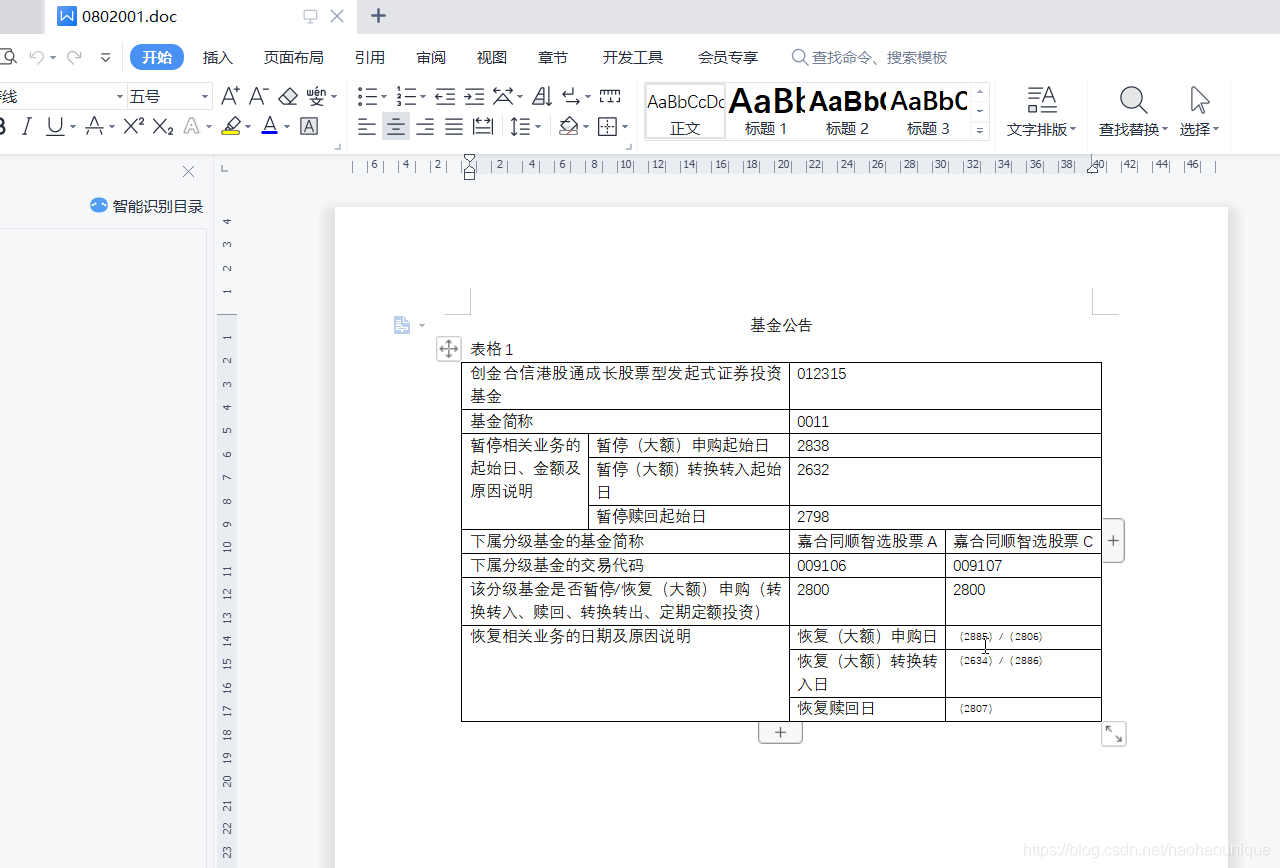The height and width of the screenshot is (868, 1280).
Task: Click the grow font size icon
Action: [x=230, y=96]
